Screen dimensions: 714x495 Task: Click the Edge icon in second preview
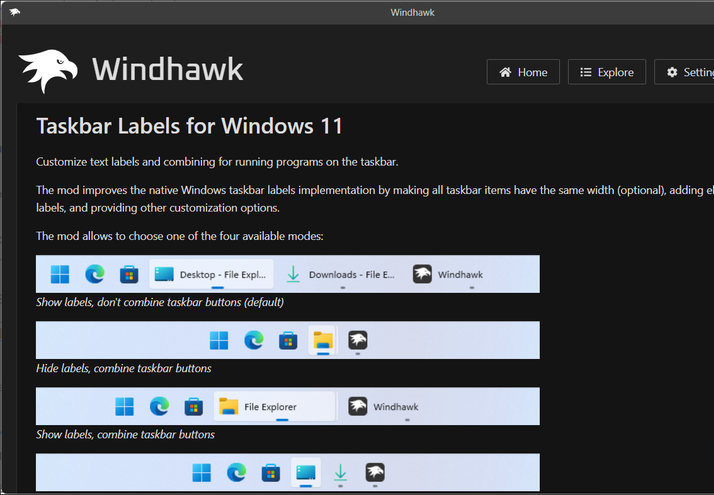tap(254, 340)
